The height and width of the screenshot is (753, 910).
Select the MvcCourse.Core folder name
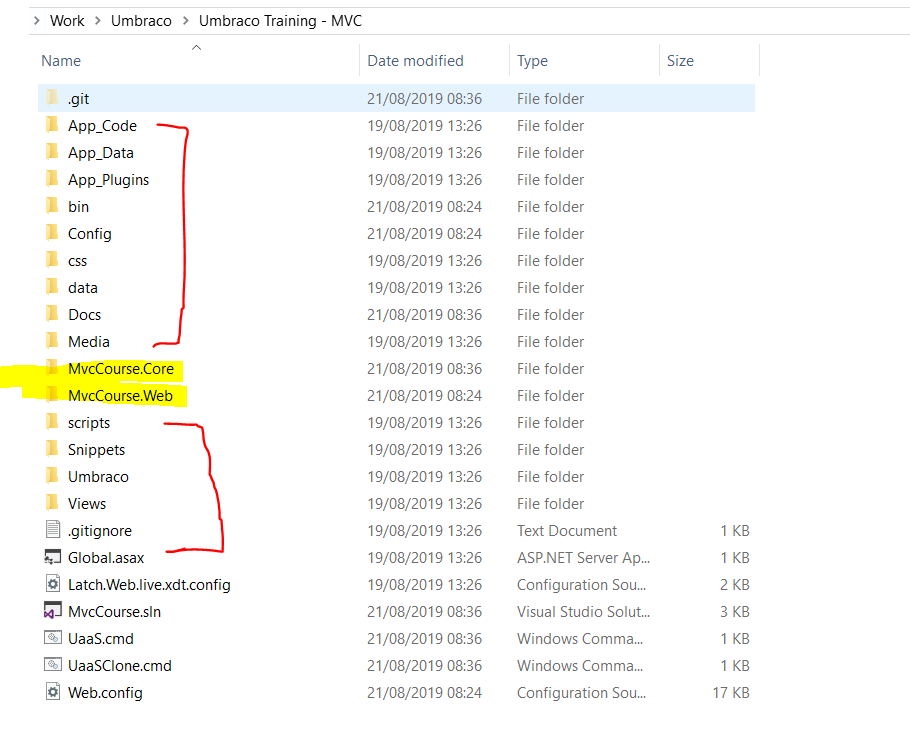click(121, 369)
